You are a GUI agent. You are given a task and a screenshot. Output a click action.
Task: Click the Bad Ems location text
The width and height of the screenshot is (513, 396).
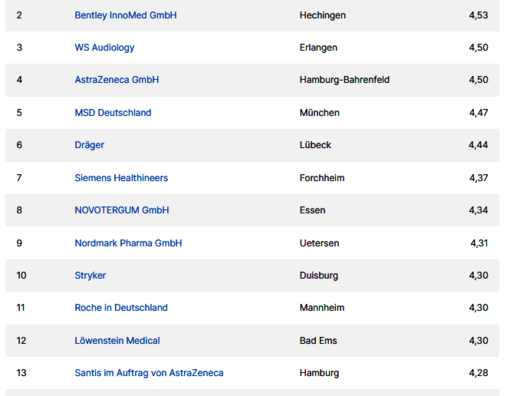[318, 341]
